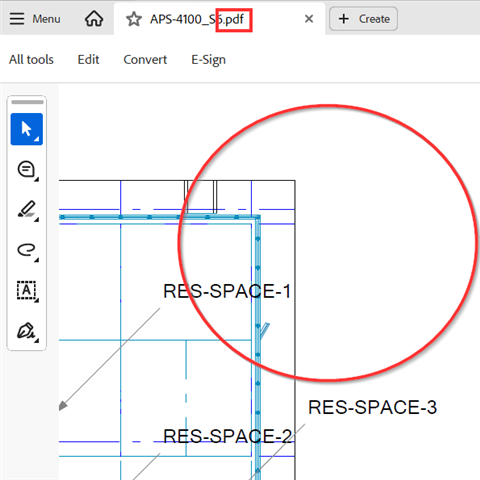Click the RES-SPACE-3 label in drawing
The width and height of the screenshot is (480, 480).
[x=372, y=407]
